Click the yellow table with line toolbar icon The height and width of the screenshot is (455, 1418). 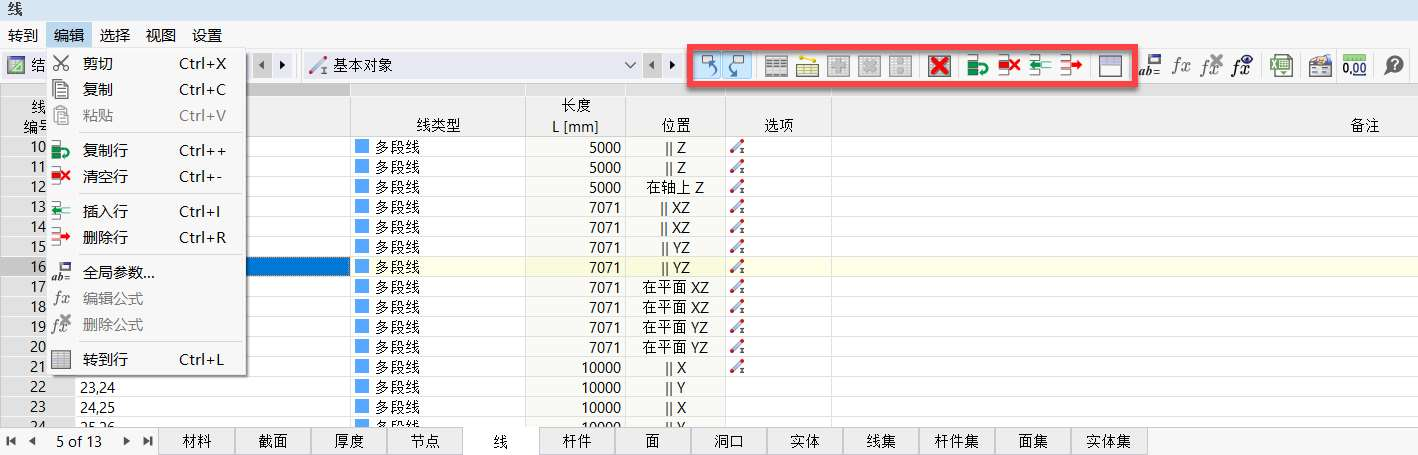pyautogui.click(x=808, y=66)
